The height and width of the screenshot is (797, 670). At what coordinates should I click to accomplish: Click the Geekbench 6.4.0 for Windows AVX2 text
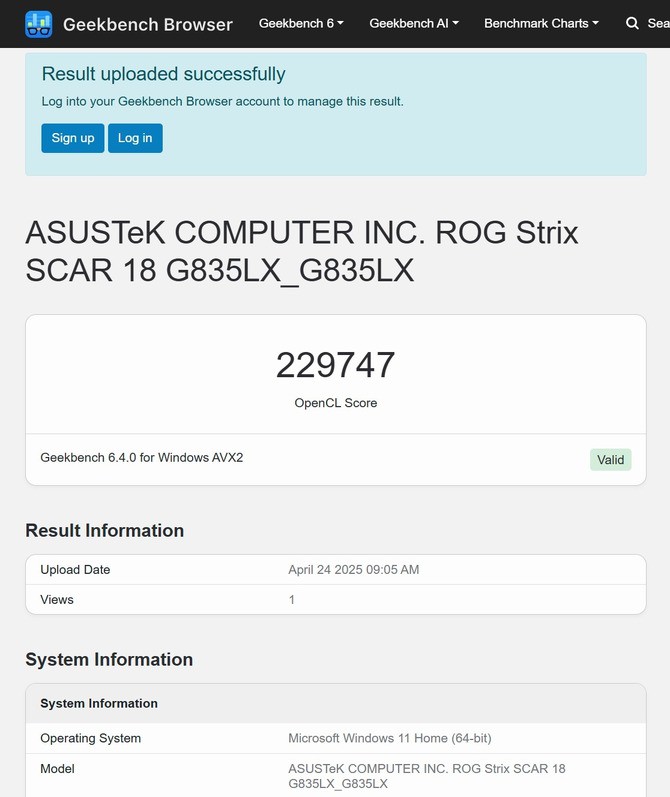click(x=141, y=458)
